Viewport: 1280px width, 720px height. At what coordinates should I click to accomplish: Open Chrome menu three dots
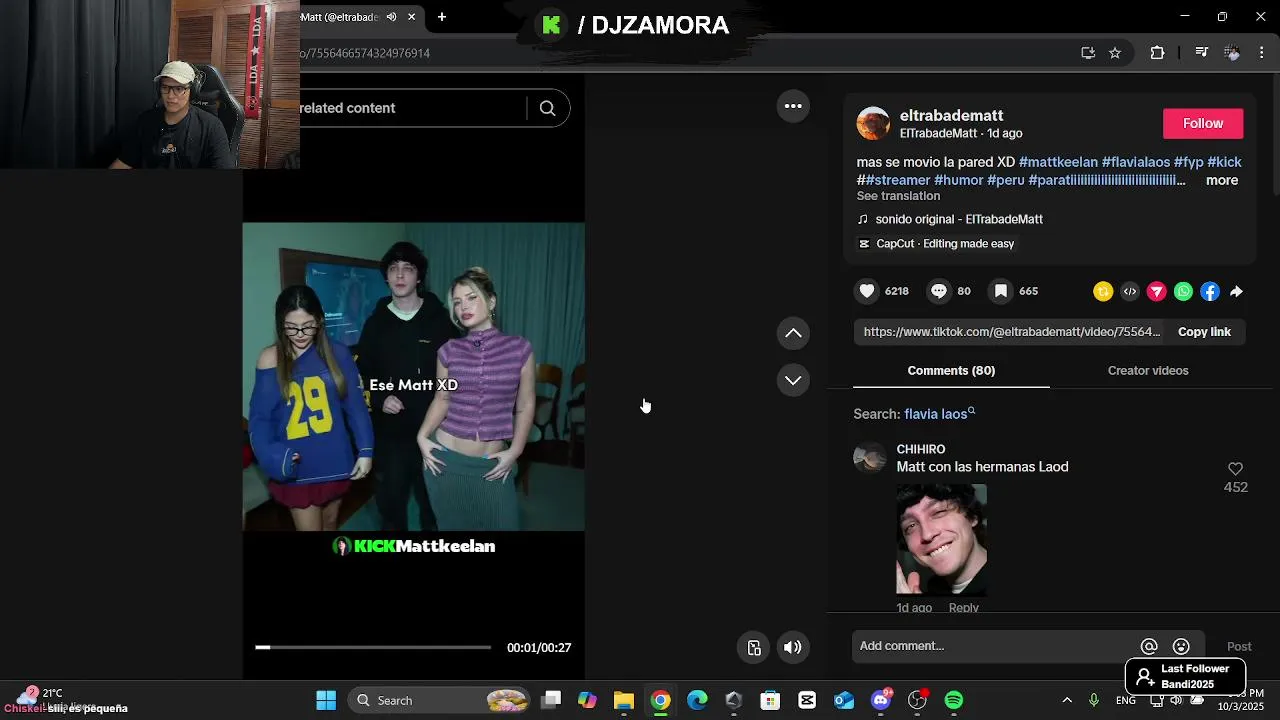tap(1262, 53)
